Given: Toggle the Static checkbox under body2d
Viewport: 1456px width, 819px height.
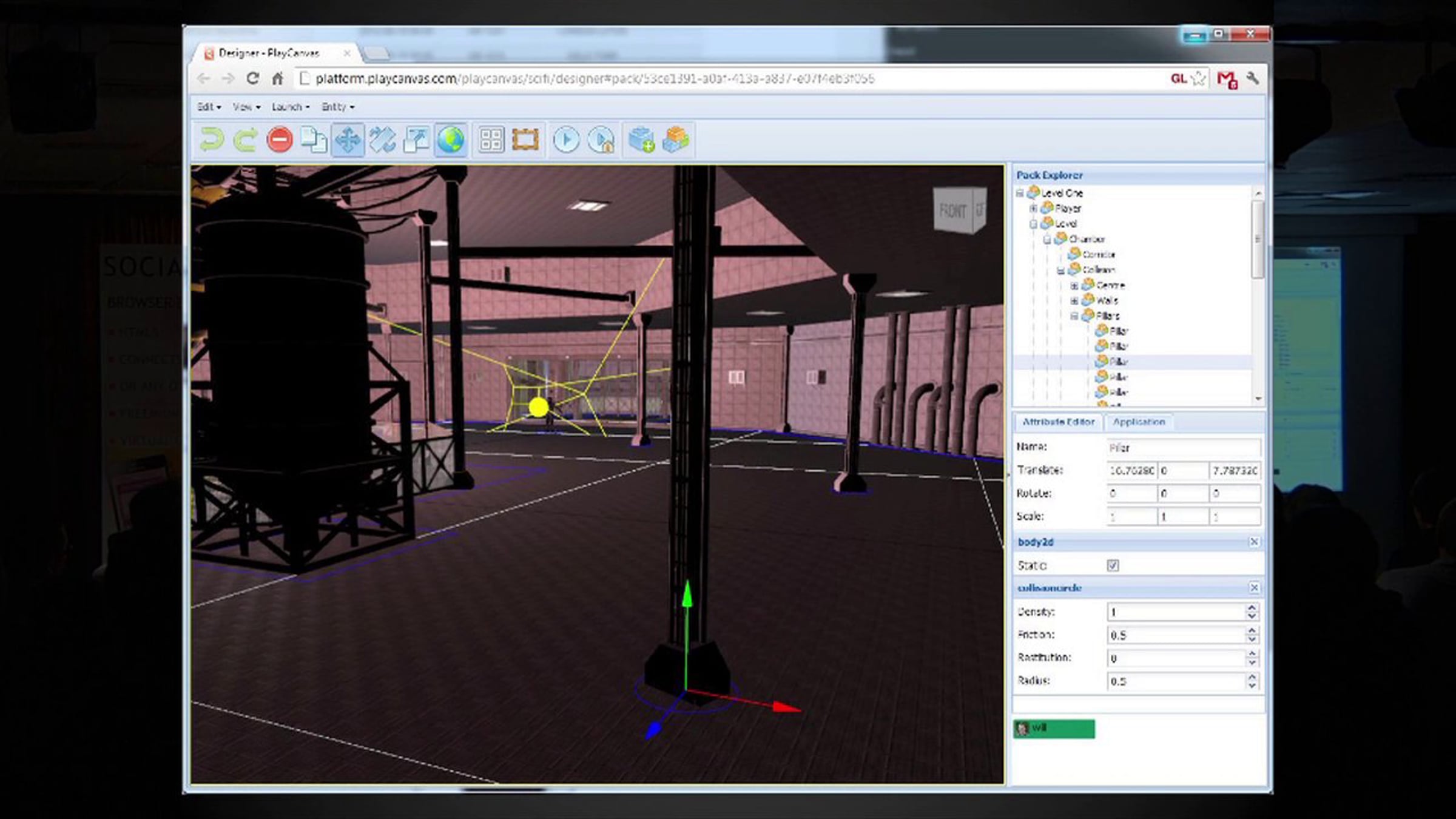Looking at the screenshot, I should (1113, 565).
